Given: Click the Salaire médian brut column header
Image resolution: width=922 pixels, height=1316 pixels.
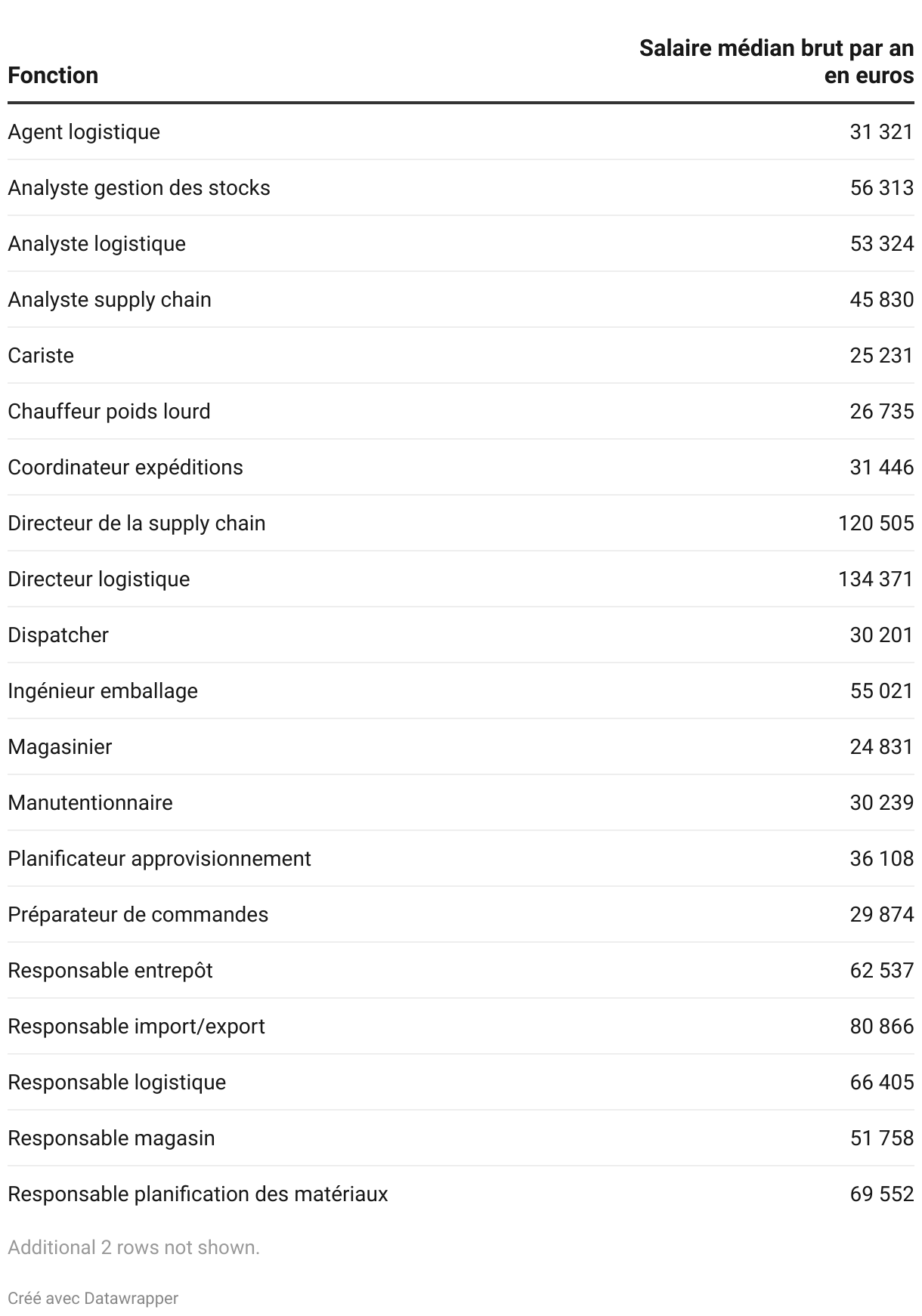Looking at the screenshot, I should pos(776,62).
